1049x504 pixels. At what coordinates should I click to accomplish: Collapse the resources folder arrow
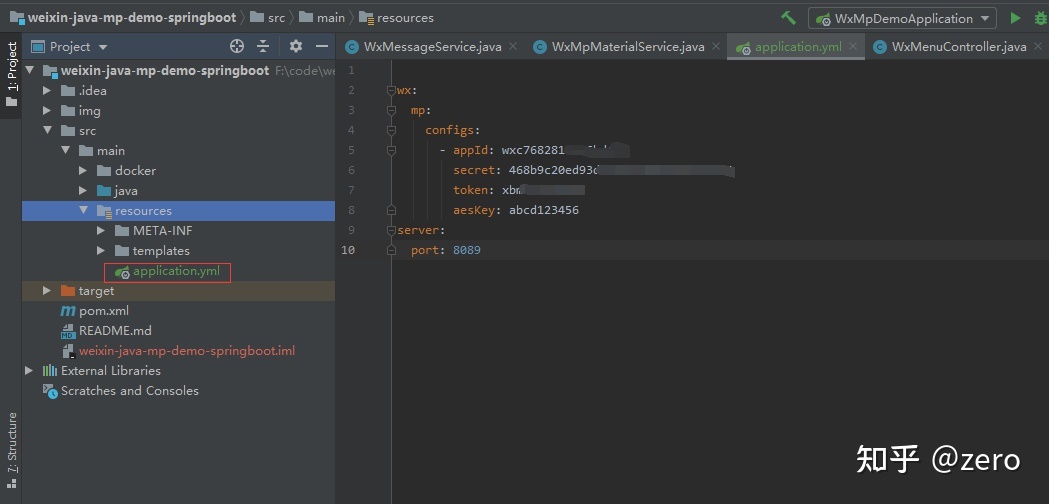(83, 210)
